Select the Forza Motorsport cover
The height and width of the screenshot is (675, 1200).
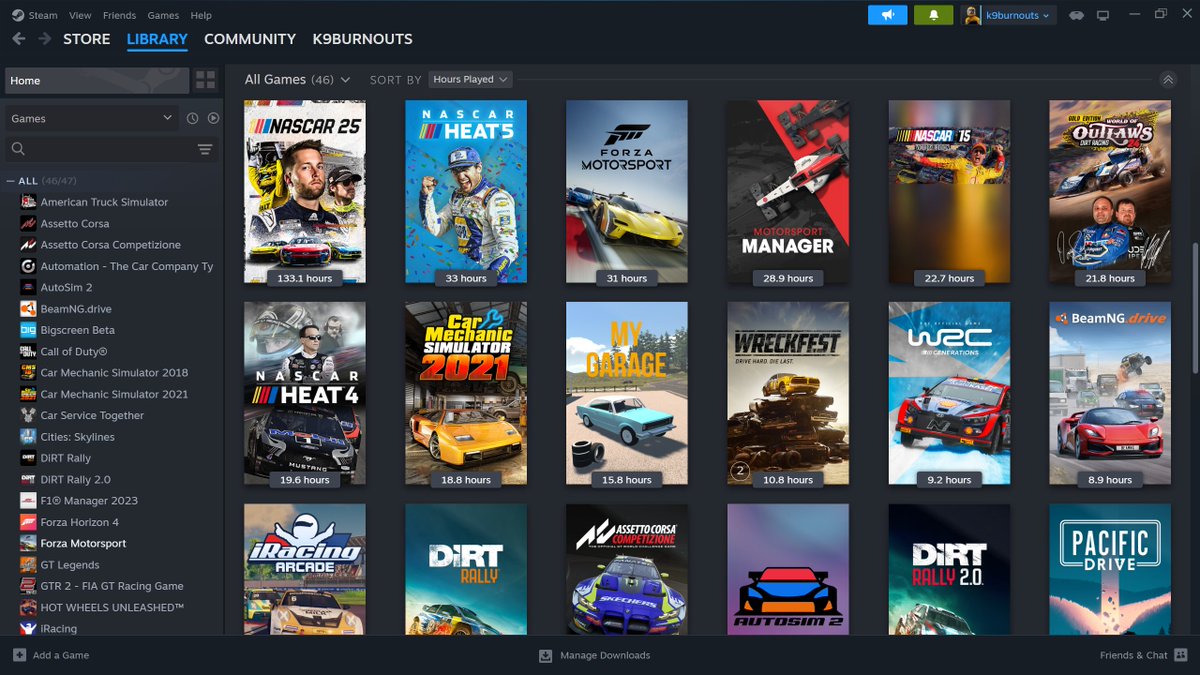[627, 191]
